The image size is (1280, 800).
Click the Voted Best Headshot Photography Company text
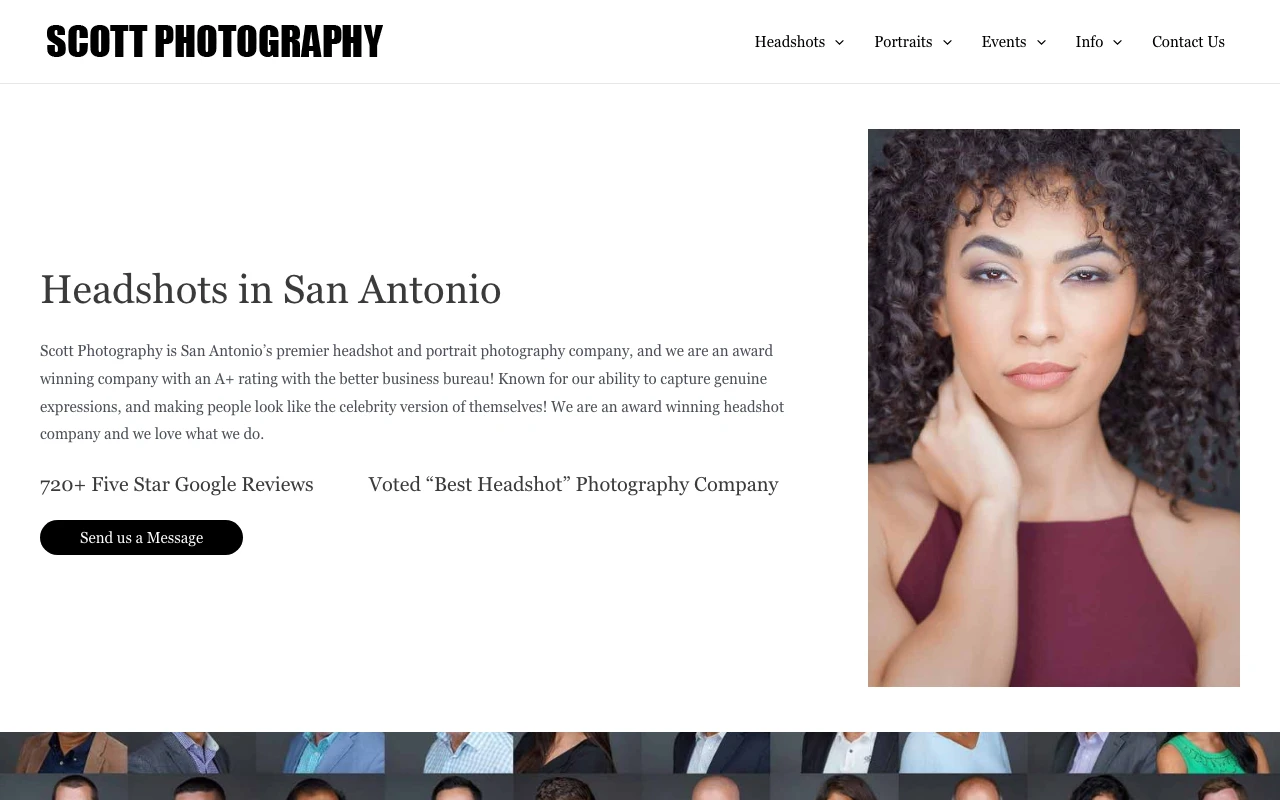(x=573, y=484)
